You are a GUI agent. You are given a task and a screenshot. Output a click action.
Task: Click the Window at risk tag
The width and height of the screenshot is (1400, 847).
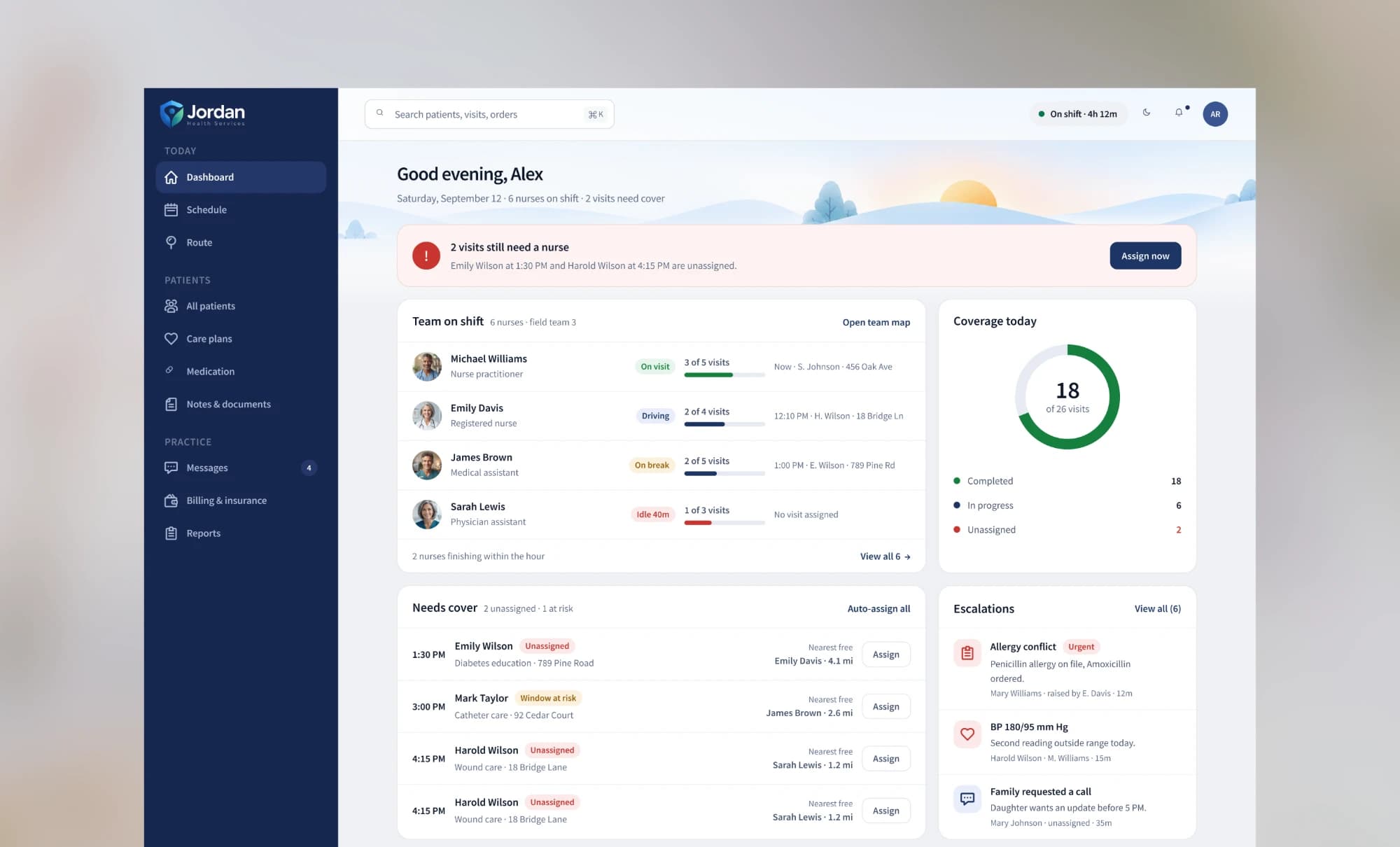point(548,698)
